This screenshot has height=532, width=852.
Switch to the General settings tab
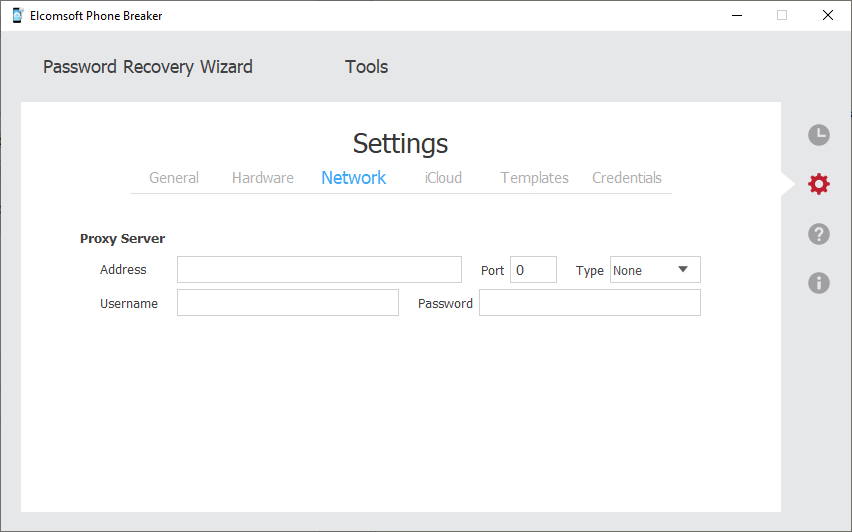(x=174, y=178)
